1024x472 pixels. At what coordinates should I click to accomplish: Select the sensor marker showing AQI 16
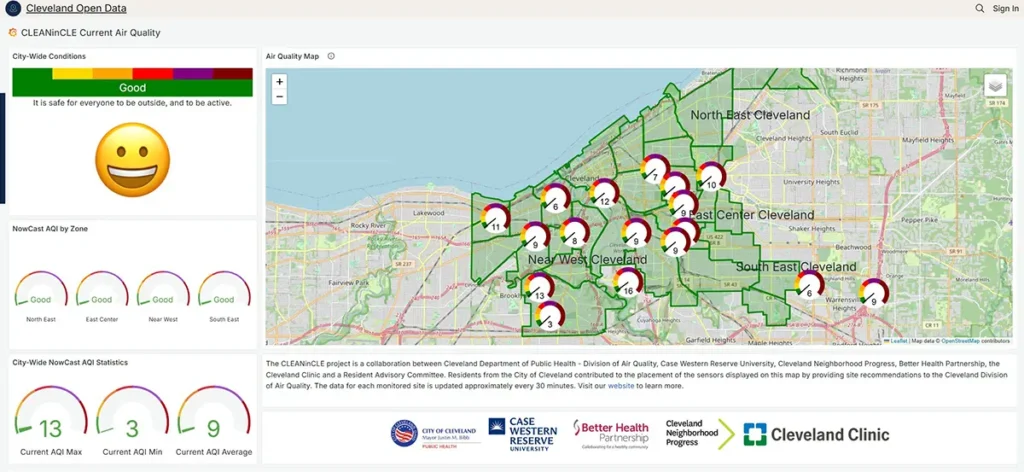click(628, 283)
